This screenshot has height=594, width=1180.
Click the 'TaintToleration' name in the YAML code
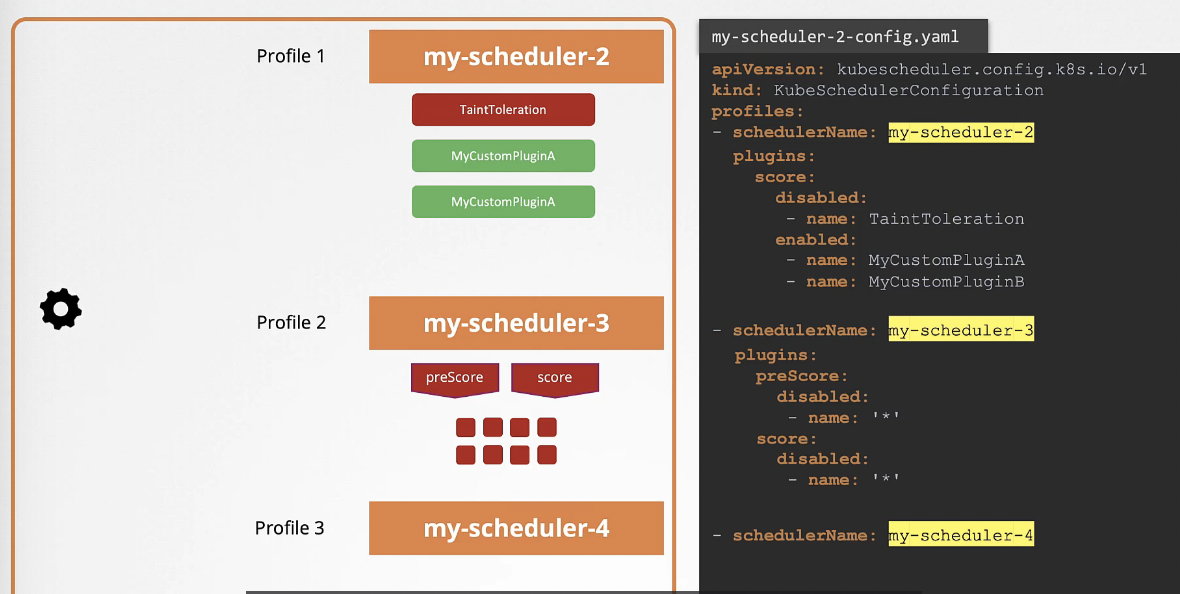coord(947,219)
